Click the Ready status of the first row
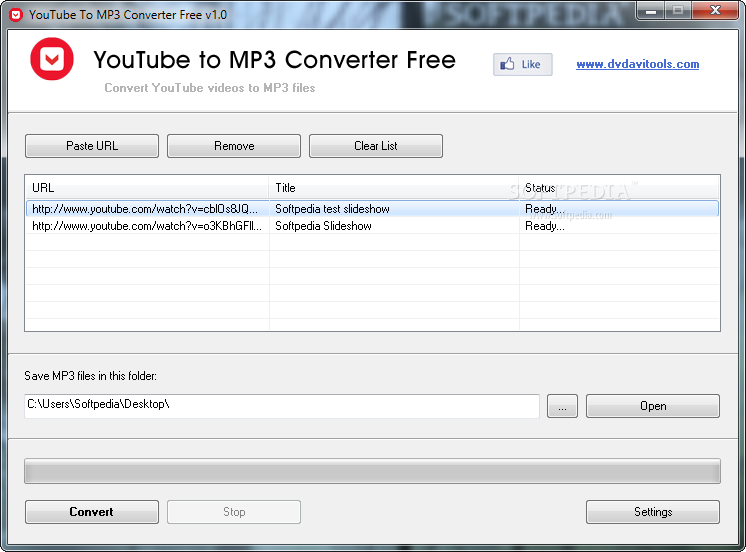 coord(545,209)
